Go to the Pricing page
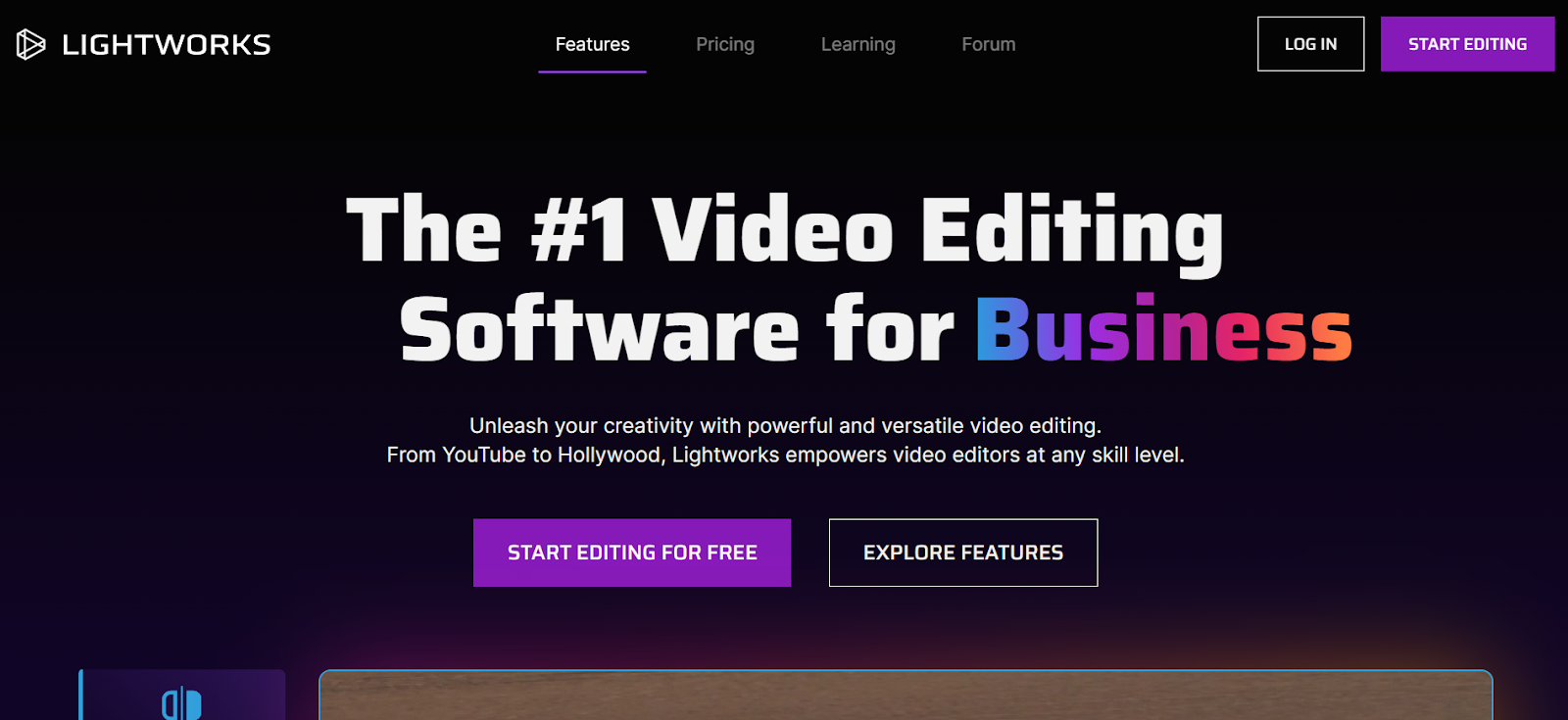The image size is (1568, 720). pyautogui.click(x=725, y=44)
